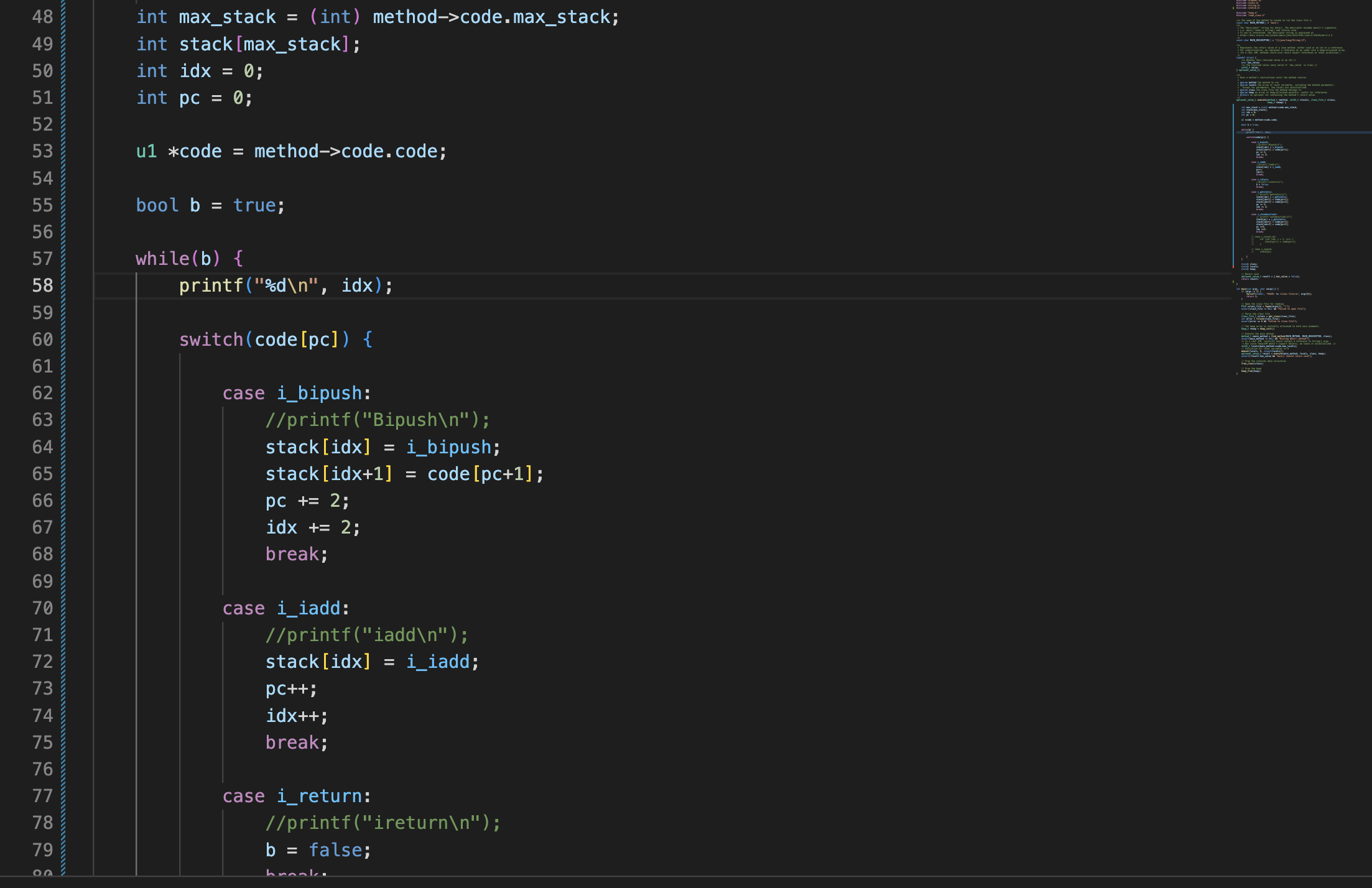The width and height of the screenshot is (1372, 888).
Task: Click the blue change indicator beside line 53
Action: [x=63, y=151]
